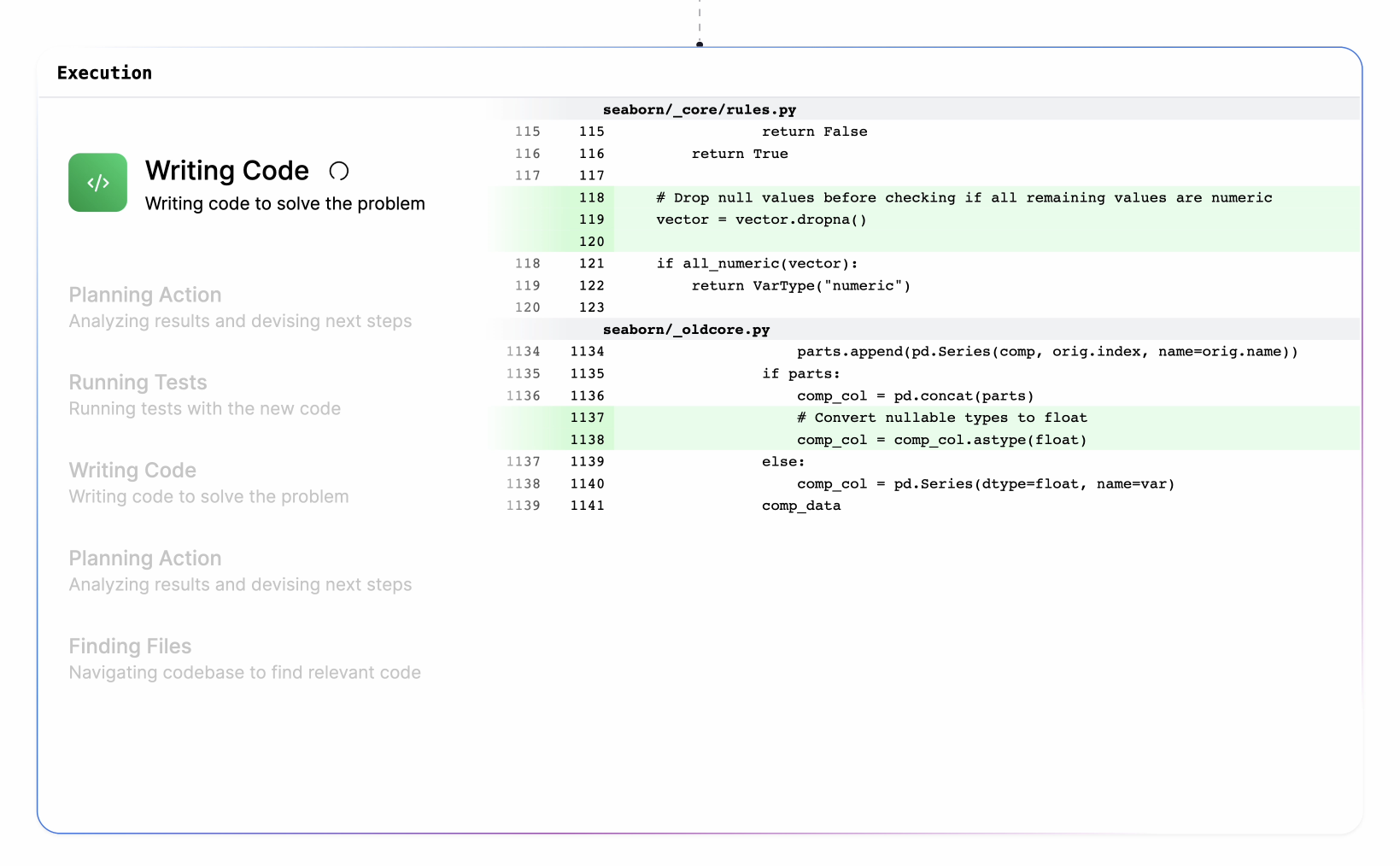Open the seaborn/_oldcore.py file header
The width and height of the screenshot is (1400, 866).
(686, 330)
